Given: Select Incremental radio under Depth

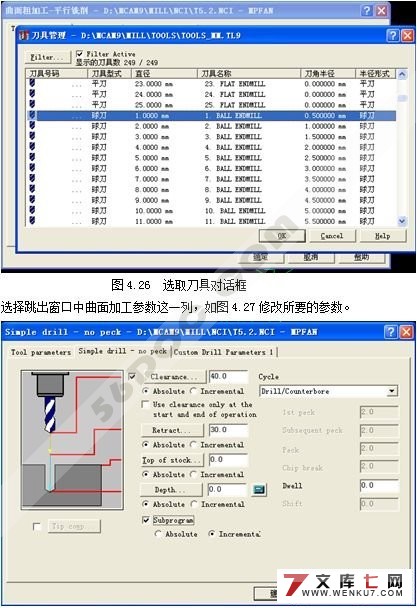Looking at the screenshot, I should tap(194, 504).
